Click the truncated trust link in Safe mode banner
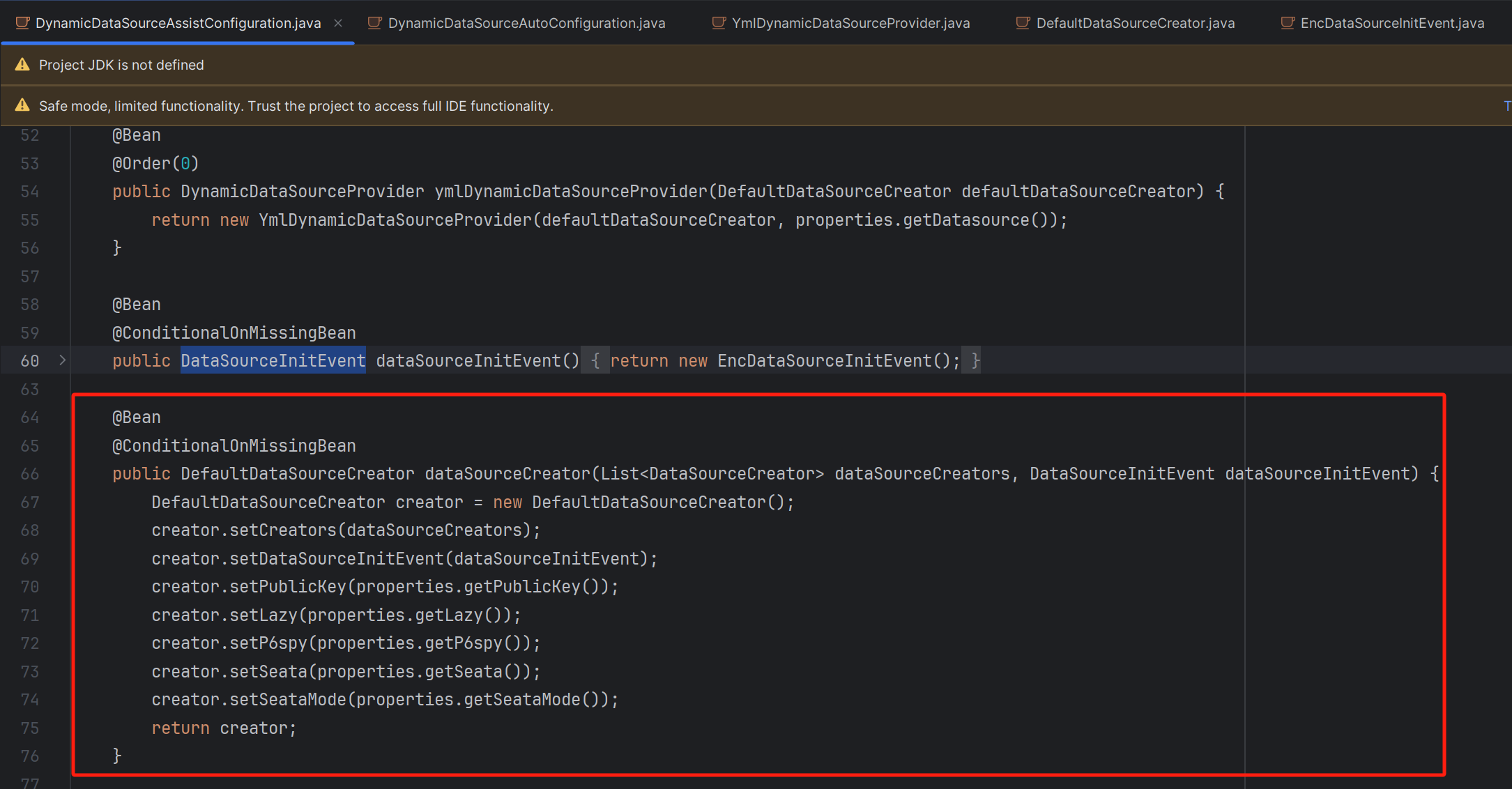Screen dimensions: 1512x789 pos(1507,106)
